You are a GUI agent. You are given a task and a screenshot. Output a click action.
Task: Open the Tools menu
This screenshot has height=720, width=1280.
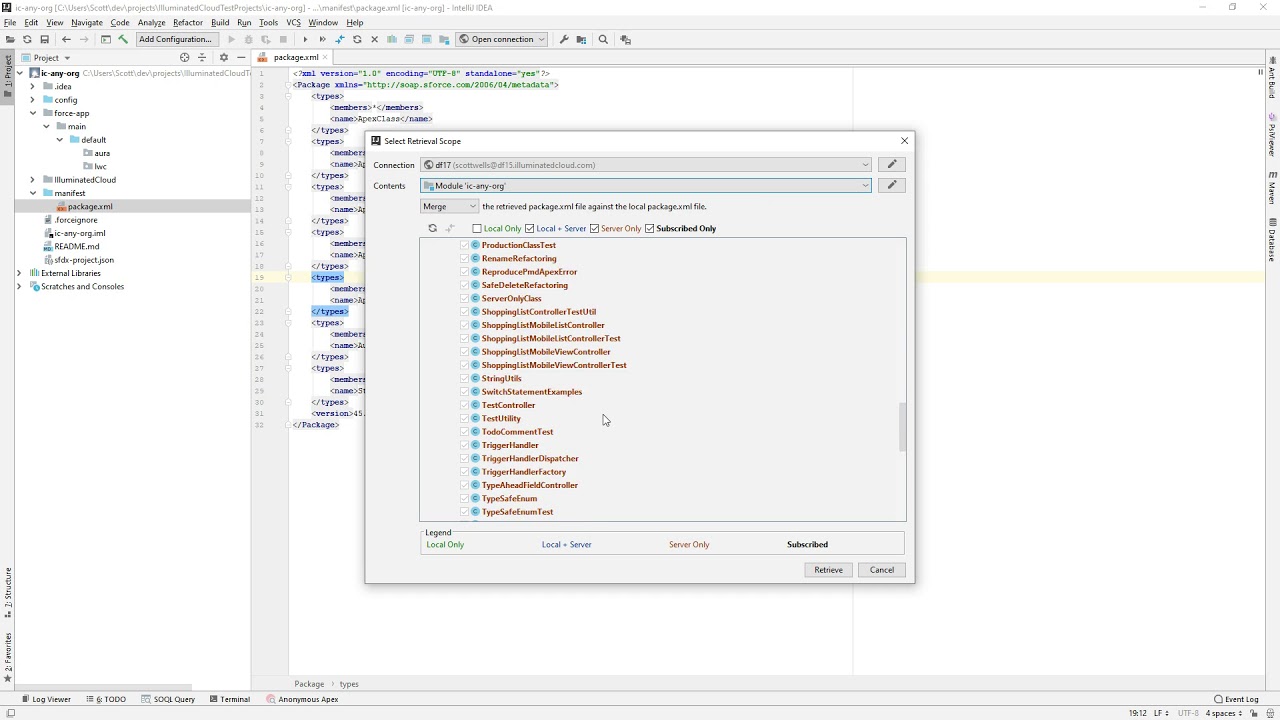[x=268, y=22]
